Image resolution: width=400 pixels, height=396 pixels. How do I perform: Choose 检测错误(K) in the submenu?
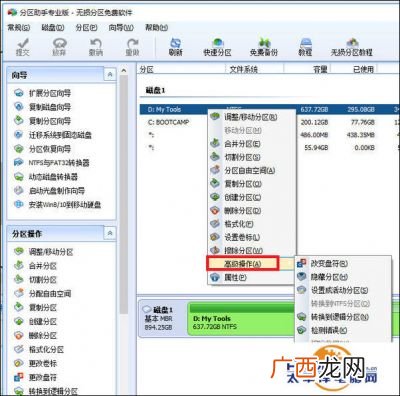coord(343,330)
